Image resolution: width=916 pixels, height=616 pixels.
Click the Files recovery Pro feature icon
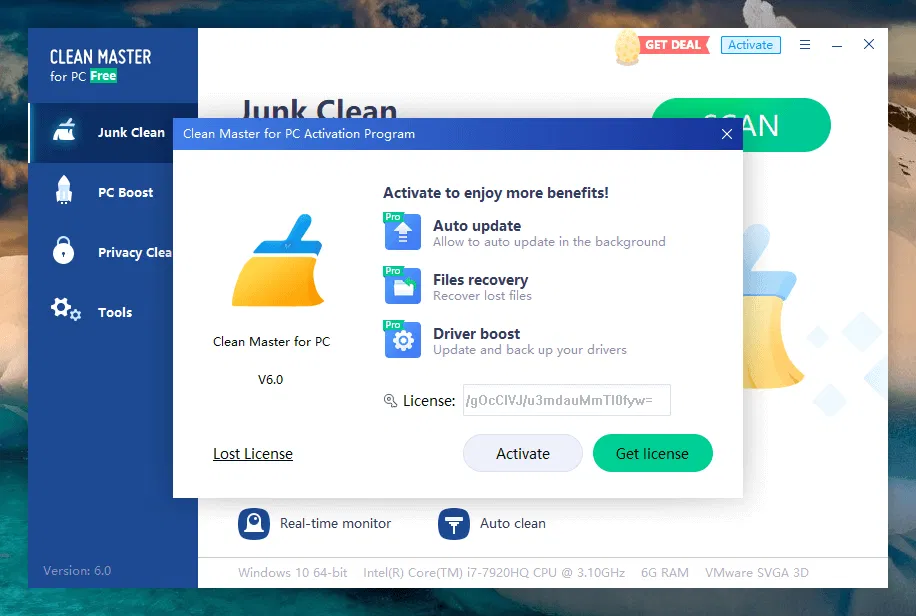click(x=401, y=285)
